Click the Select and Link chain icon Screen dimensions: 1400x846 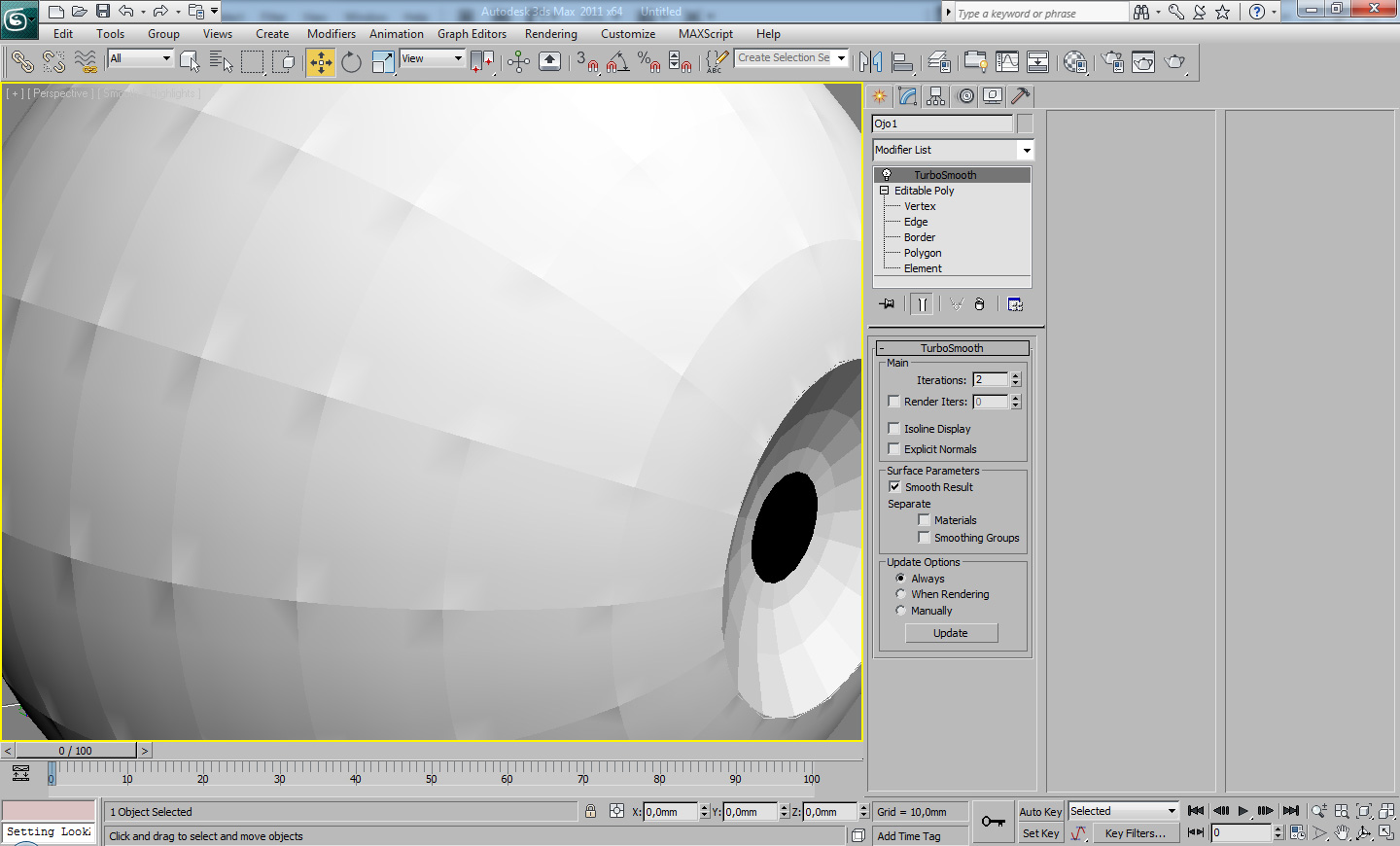click(21, 62)
